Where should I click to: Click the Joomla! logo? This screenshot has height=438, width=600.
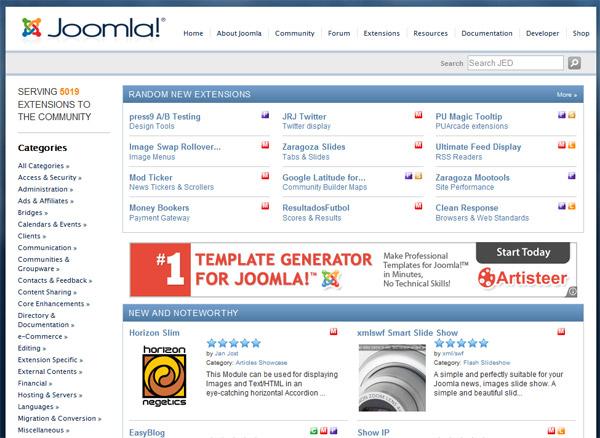(92, 30)
